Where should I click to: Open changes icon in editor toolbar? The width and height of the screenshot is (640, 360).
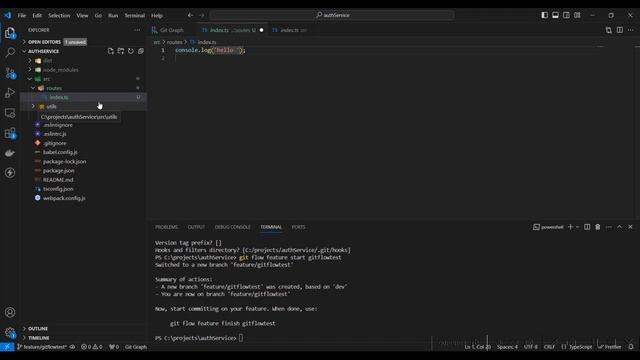click(609, 30)
